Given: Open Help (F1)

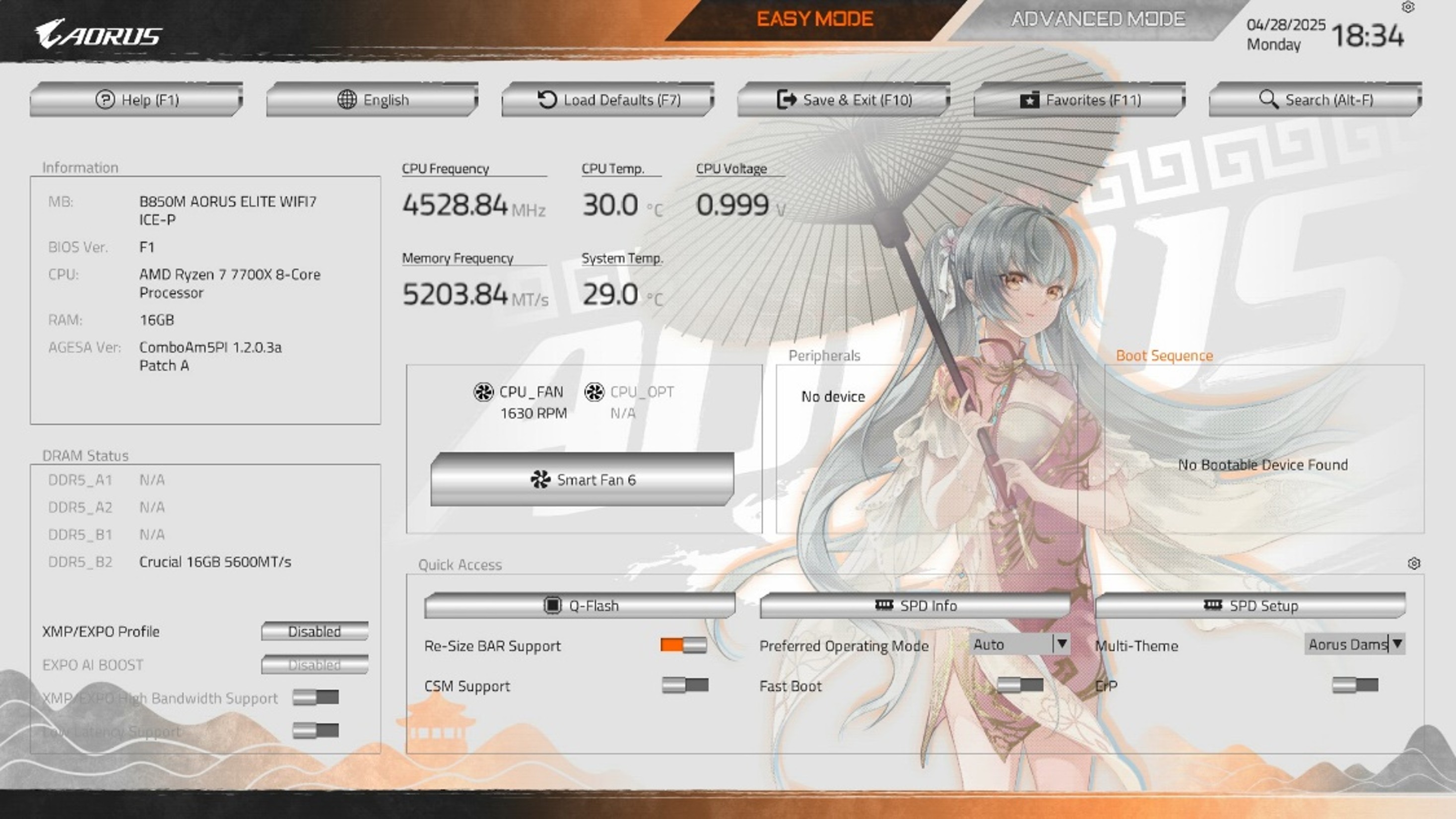Looking at the screenshot, I should pos(136,99).
